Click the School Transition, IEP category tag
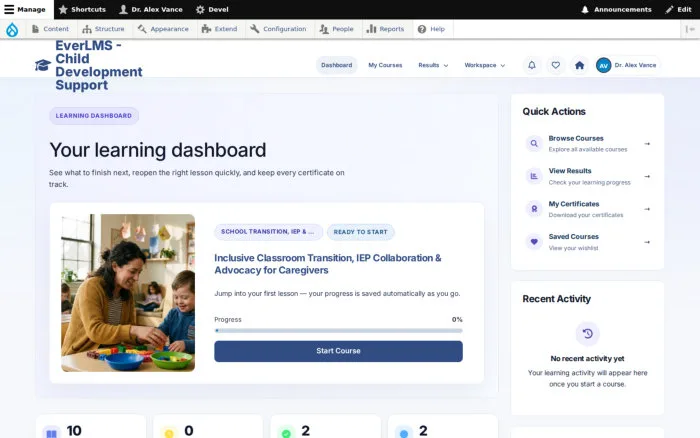 click(x=268, y=232)
